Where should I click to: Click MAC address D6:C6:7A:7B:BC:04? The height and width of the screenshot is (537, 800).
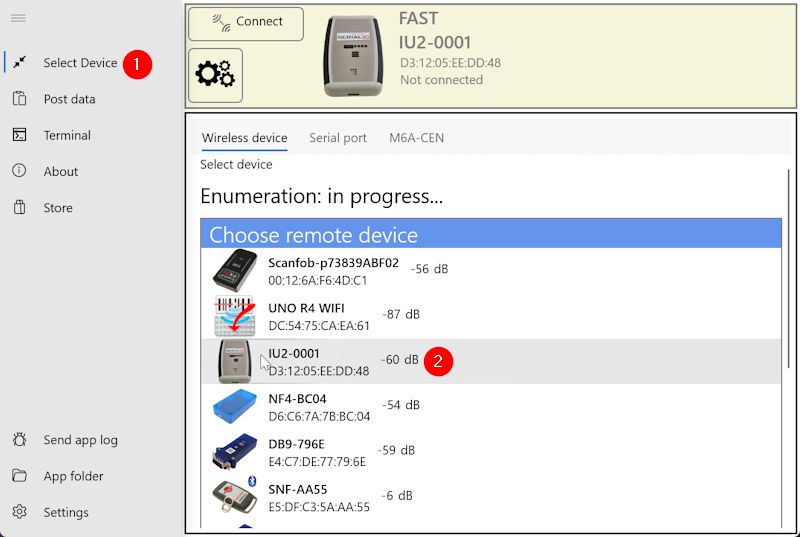click(x=319, y=416)
